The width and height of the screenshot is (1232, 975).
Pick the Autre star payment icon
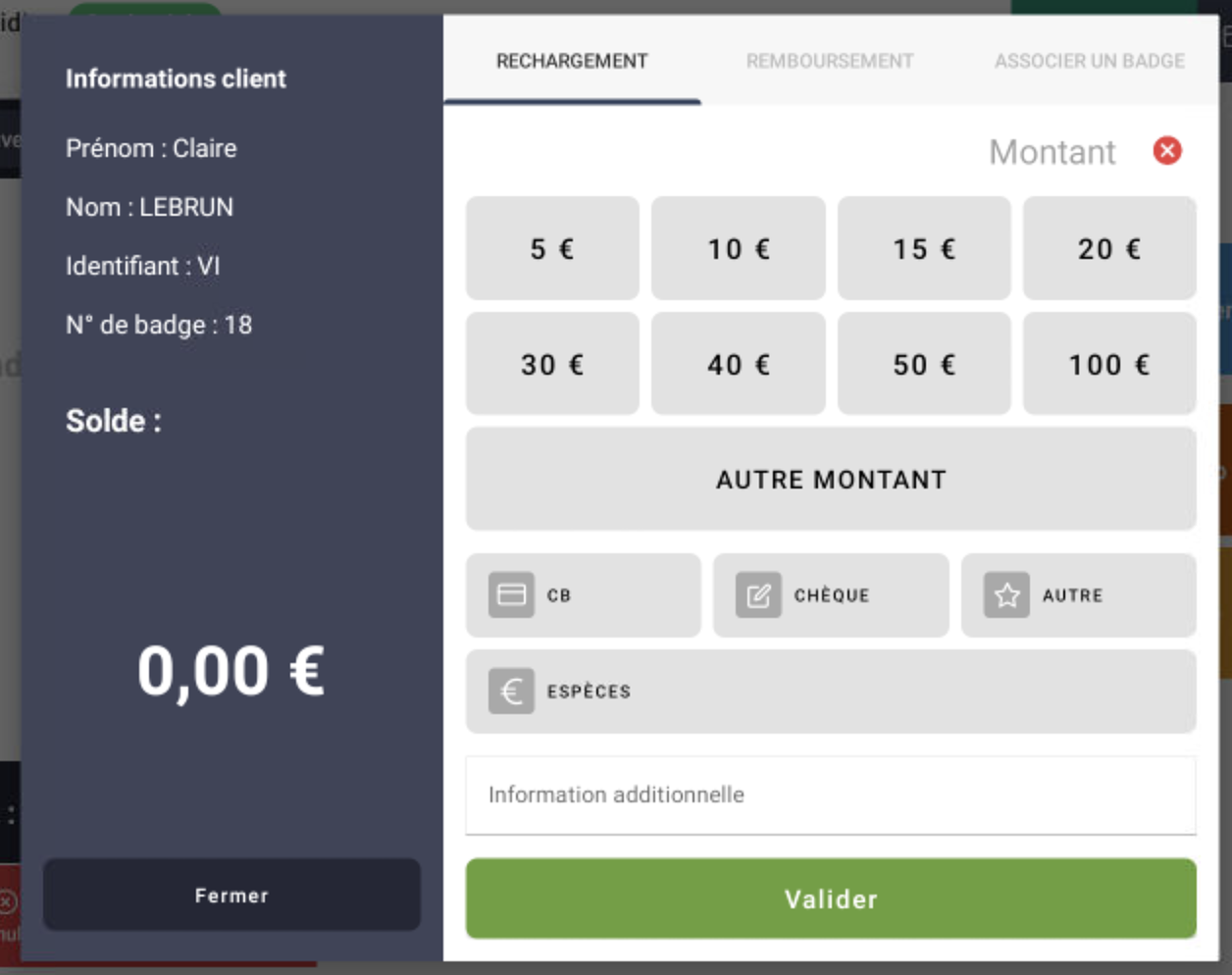coord(1006,595)
